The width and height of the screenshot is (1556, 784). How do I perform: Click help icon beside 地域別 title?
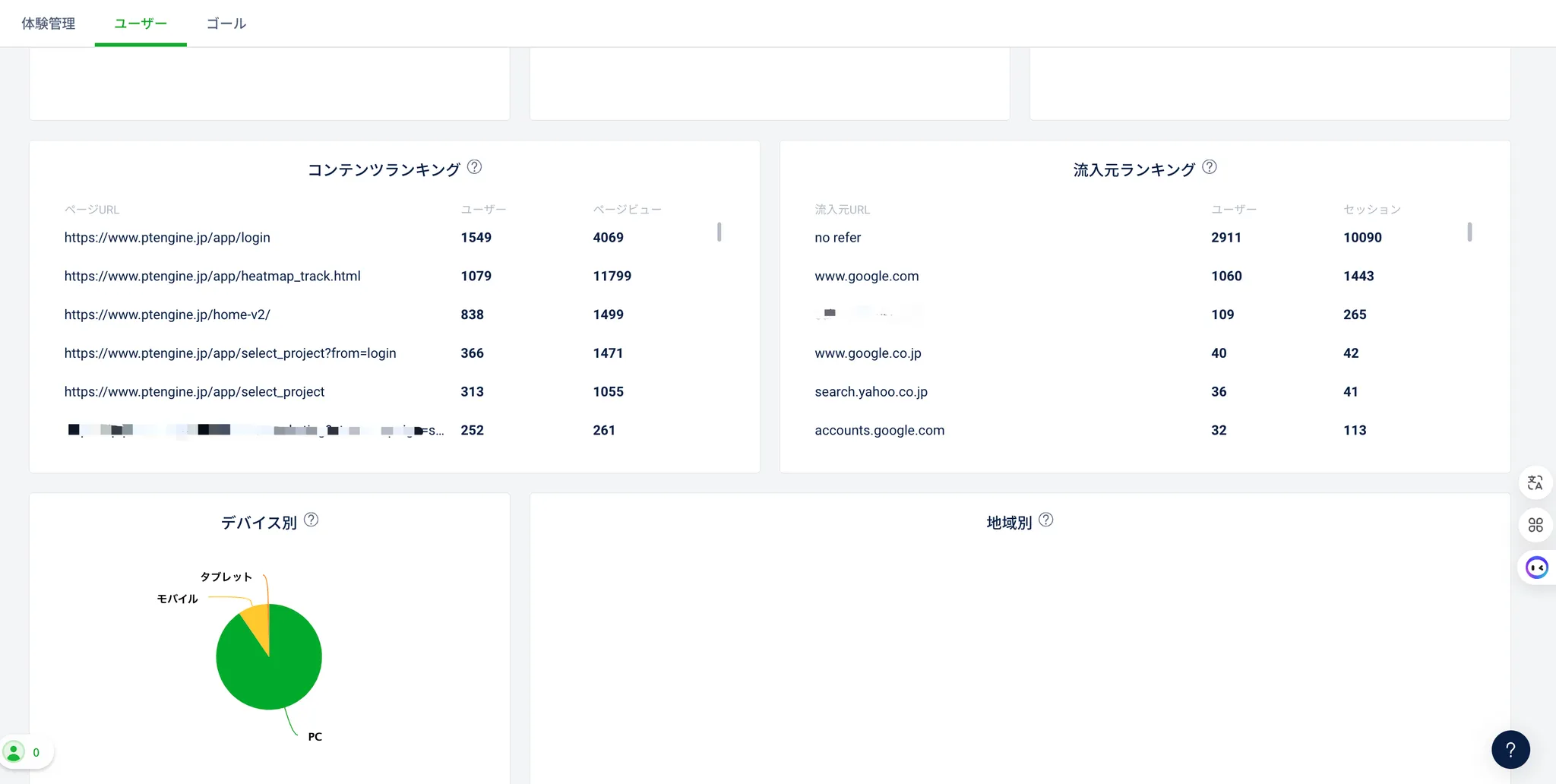[x=1045, y=520]
